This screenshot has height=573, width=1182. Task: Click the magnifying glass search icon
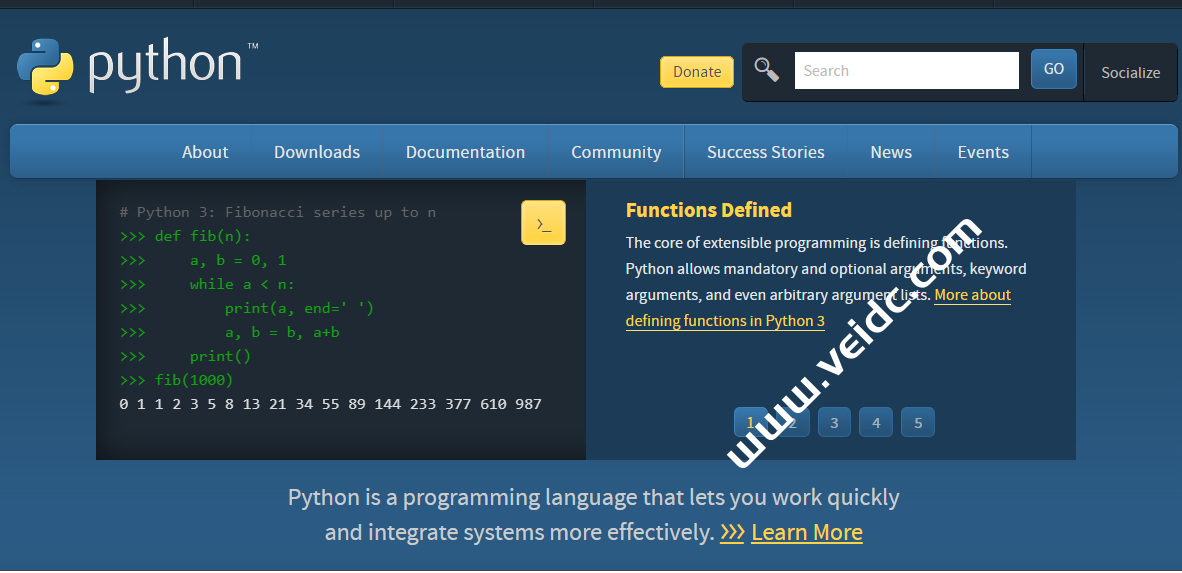click(x=767, y=70)
